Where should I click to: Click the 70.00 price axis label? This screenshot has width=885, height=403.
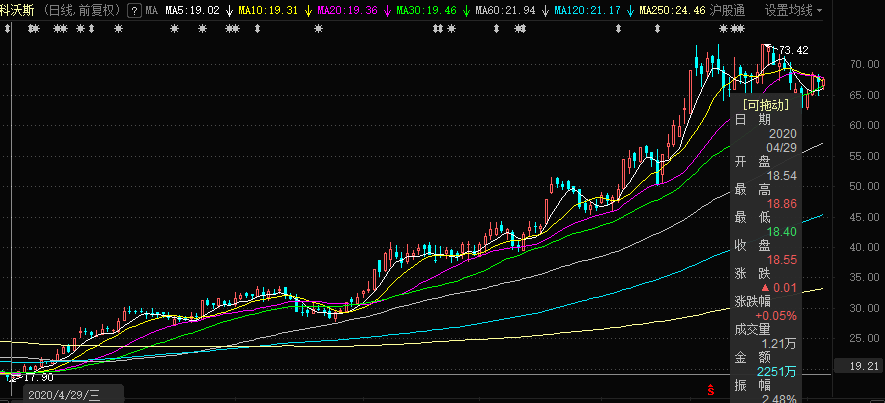pyautogui.click(x=865, y=64)
